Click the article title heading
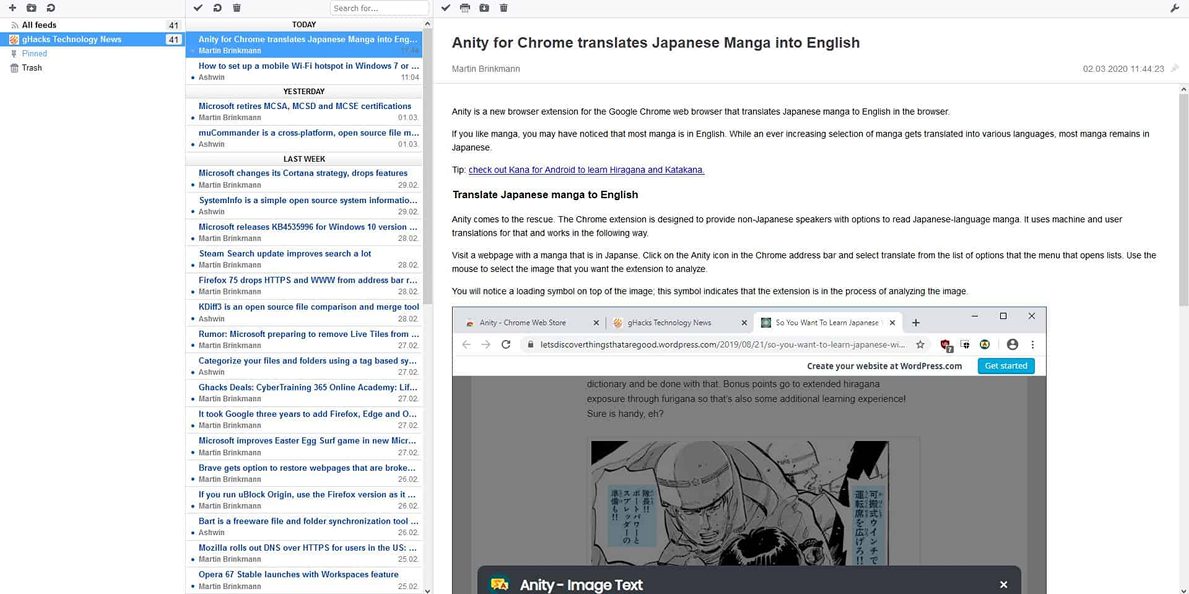This screenshot has width=1189, height=594. 655,43
